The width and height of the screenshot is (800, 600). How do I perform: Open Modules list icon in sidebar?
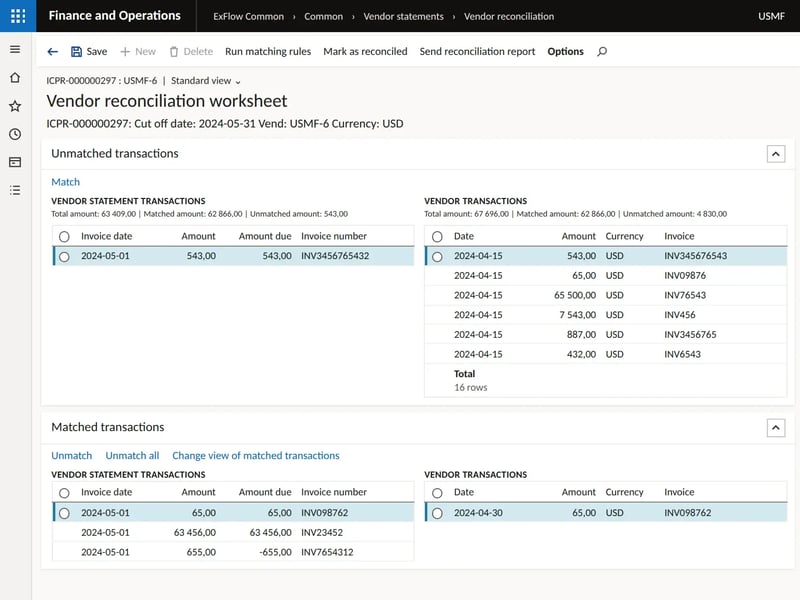coord(15,190)
